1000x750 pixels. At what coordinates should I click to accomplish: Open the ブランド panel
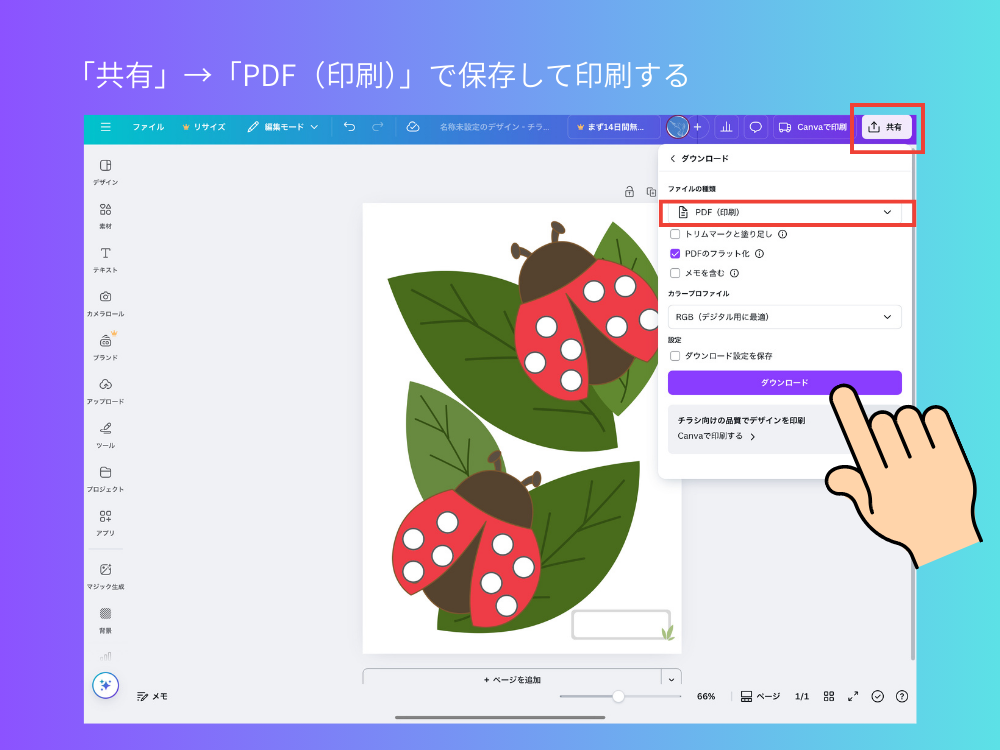coord(104,345)
